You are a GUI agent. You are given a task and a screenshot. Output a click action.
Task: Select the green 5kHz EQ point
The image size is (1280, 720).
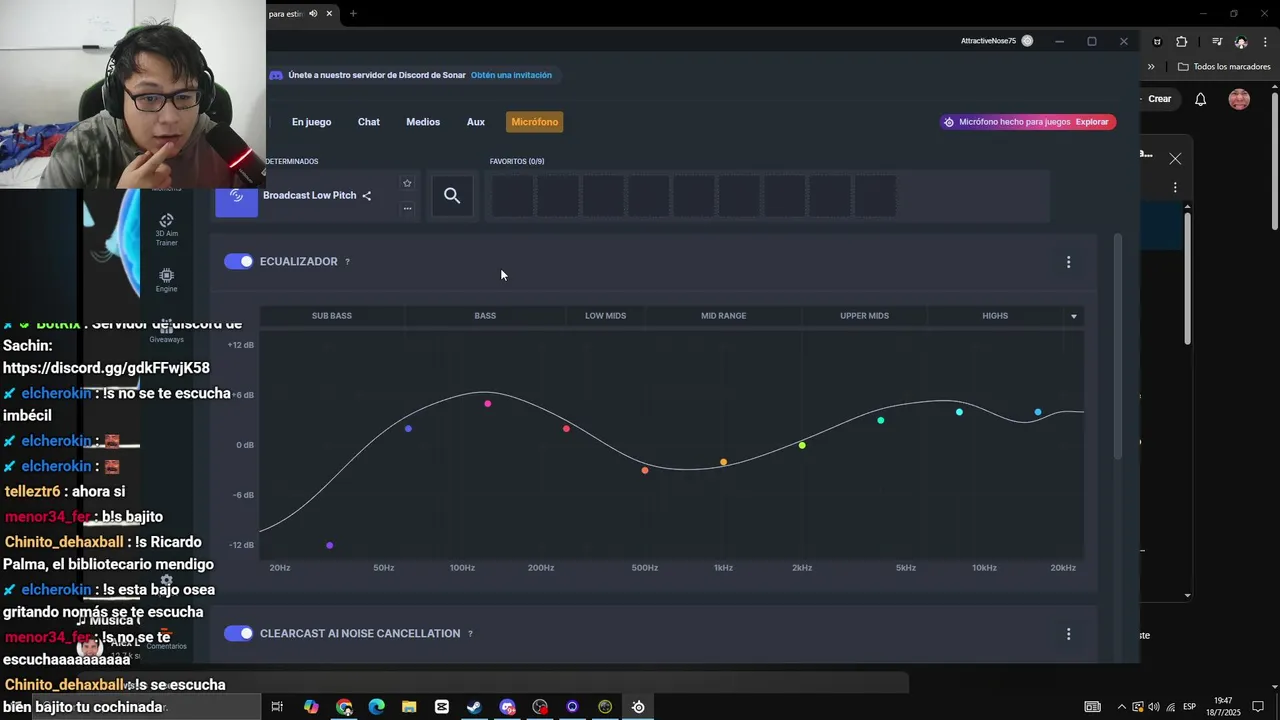point(881,420)
